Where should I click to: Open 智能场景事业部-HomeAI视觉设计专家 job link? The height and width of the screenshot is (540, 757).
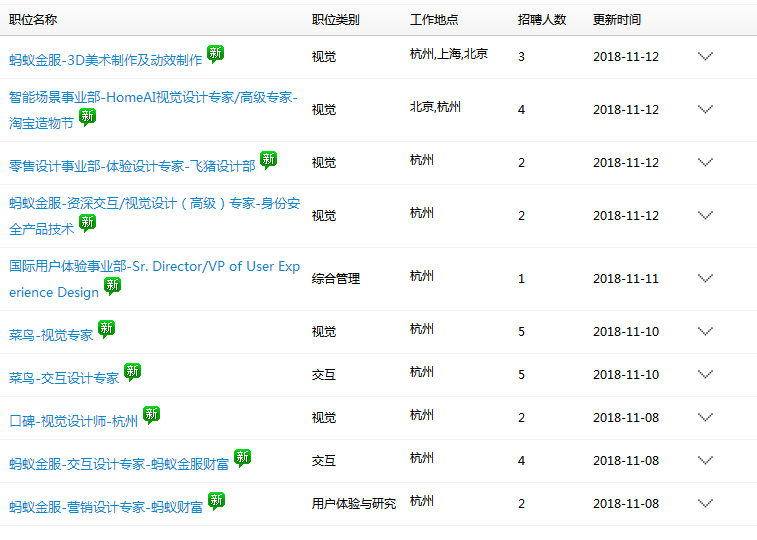pos(153,110)
